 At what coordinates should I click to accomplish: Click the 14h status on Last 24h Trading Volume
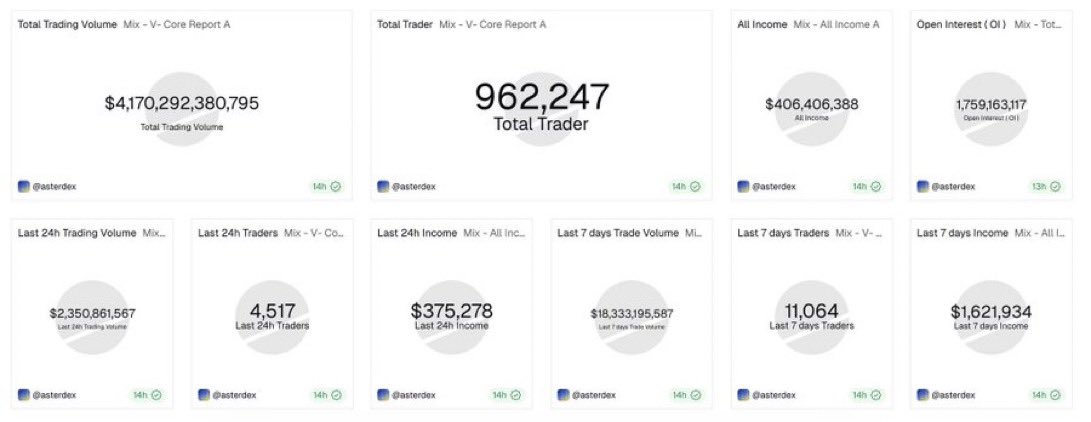pos(147,395)
